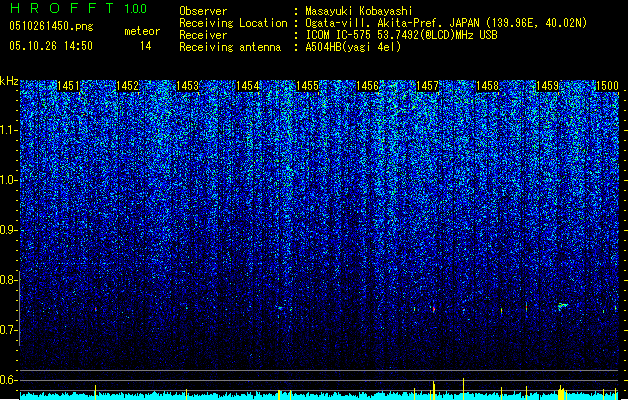Click the A504HB(yagi 4el) antenna text
The height and width of the screenshot is (400, 629).
353,47
